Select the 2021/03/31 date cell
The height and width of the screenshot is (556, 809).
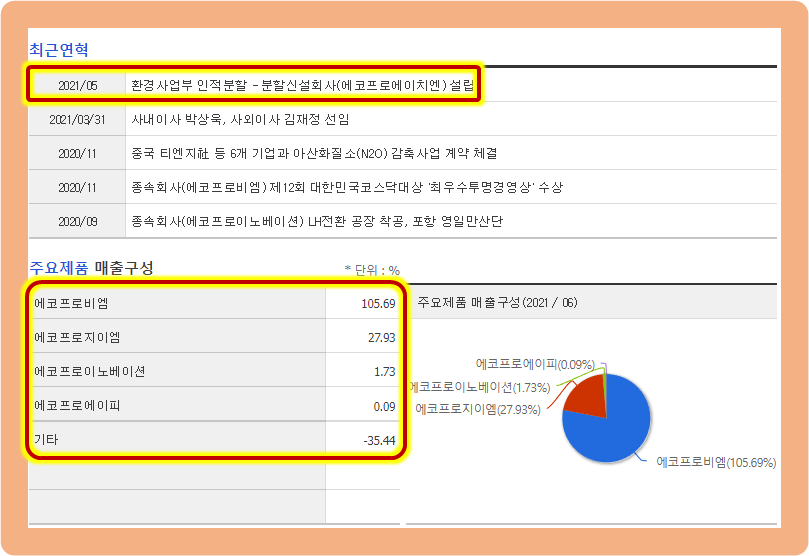point(77,120)
